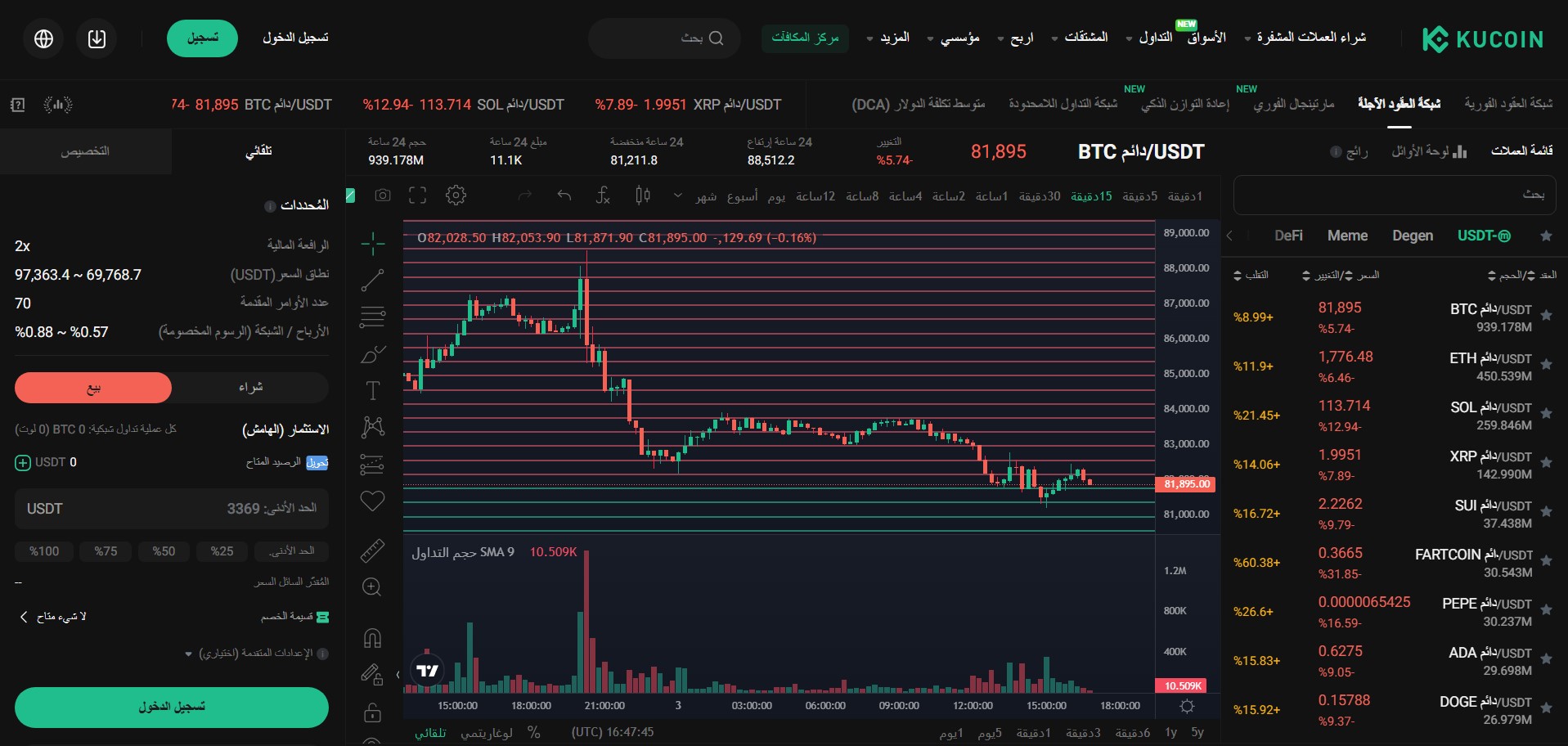Toggle the favorite star for ETH/USDT
Viewport: 1568px width, 746px height.
click(x=1546, y=365)
